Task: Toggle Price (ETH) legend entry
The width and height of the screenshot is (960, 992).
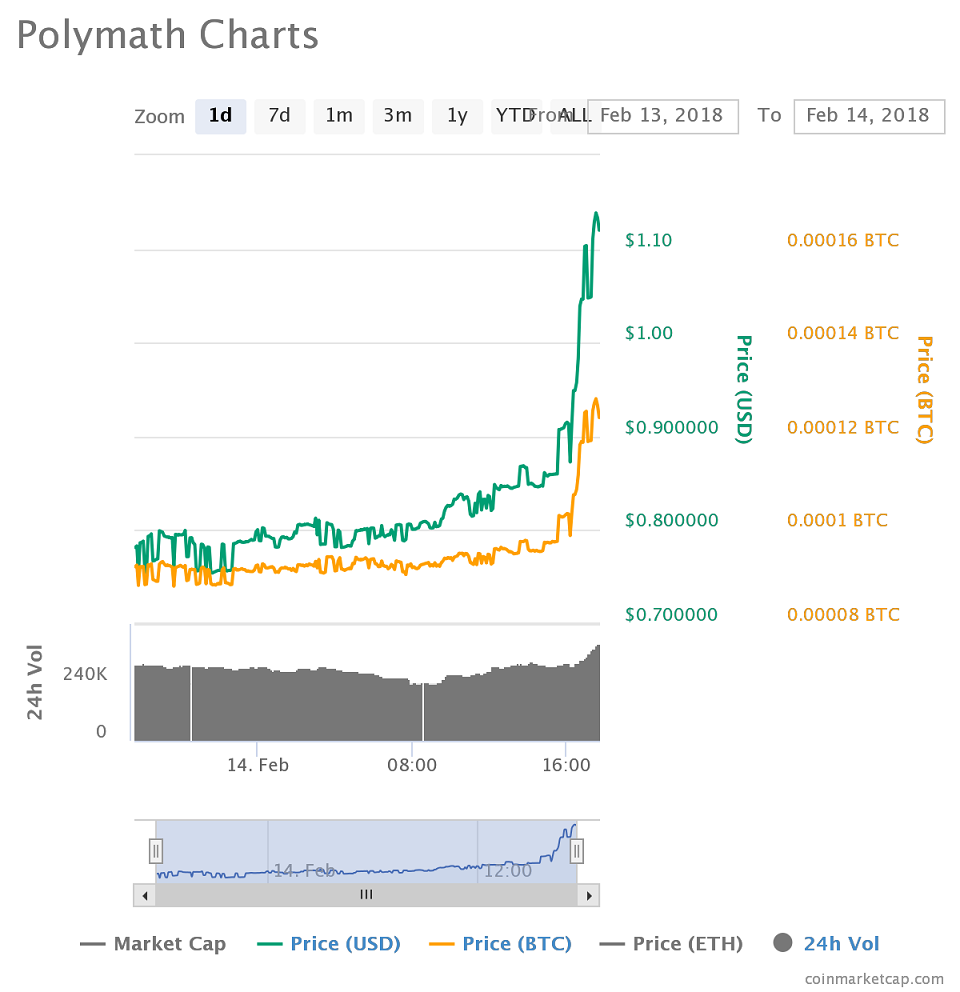Action: (x=671, y=943)
